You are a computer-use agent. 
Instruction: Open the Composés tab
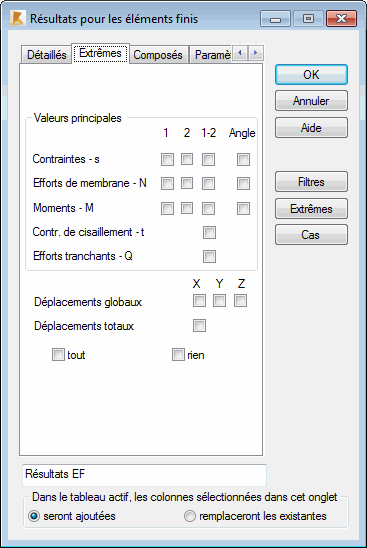[158, 55]
